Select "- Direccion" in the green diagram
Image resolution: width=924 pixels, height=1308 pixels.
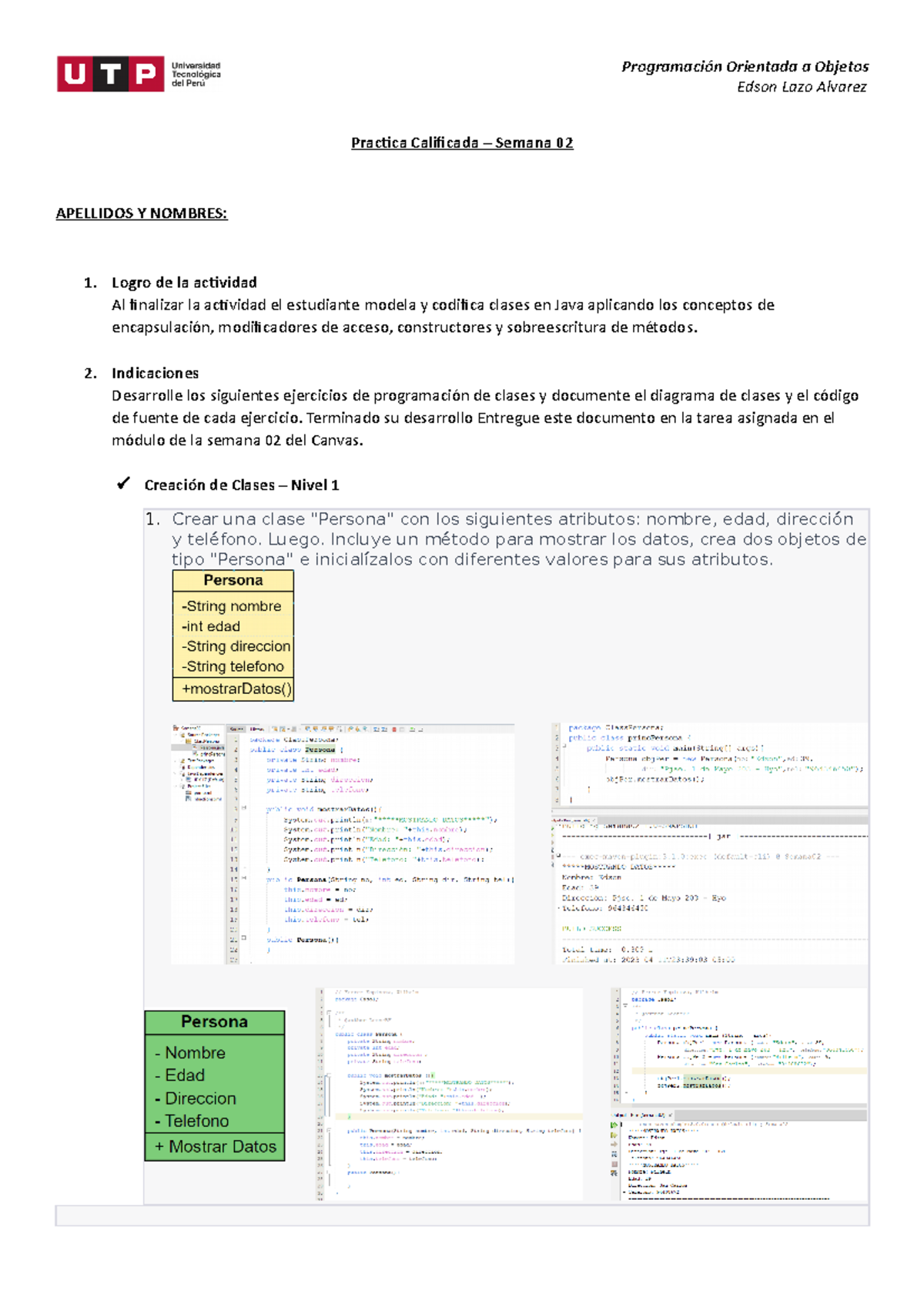[196, 1098]
